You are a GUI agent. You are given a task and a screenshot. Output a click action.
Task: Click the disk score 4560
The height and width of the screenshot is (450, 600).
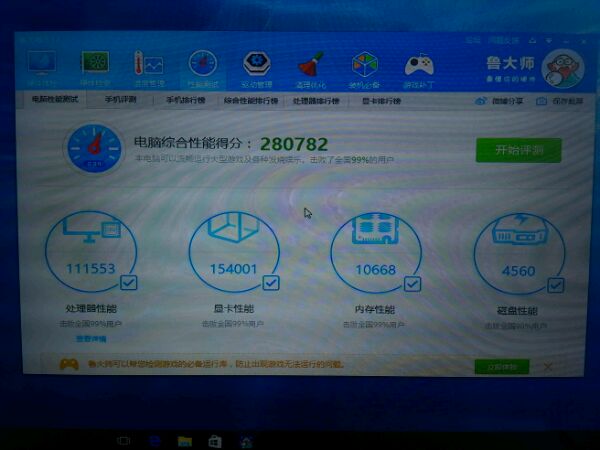(518, 271)
